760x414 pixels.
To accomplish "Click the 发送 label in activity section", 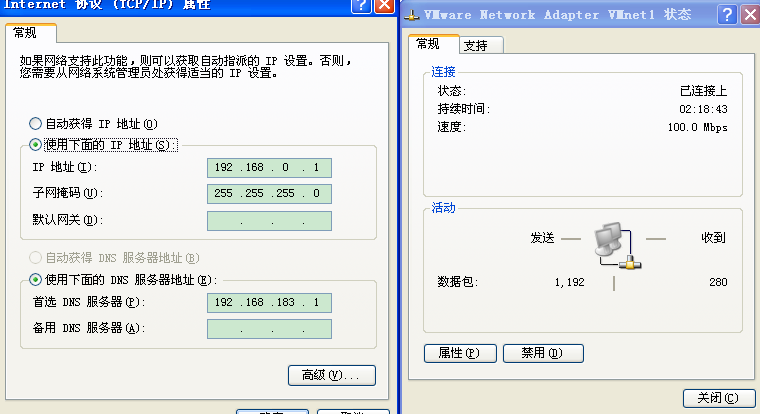I will point(542,238).
